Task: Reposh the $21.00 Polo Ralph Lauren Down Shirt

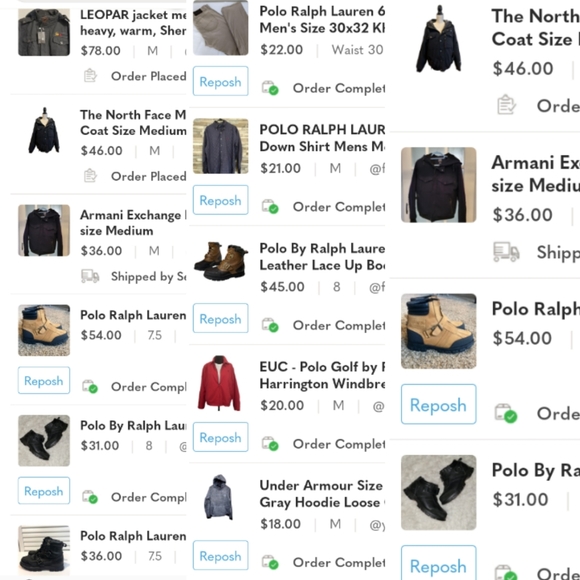Action: pyautogui.click(x=220, y=200)
